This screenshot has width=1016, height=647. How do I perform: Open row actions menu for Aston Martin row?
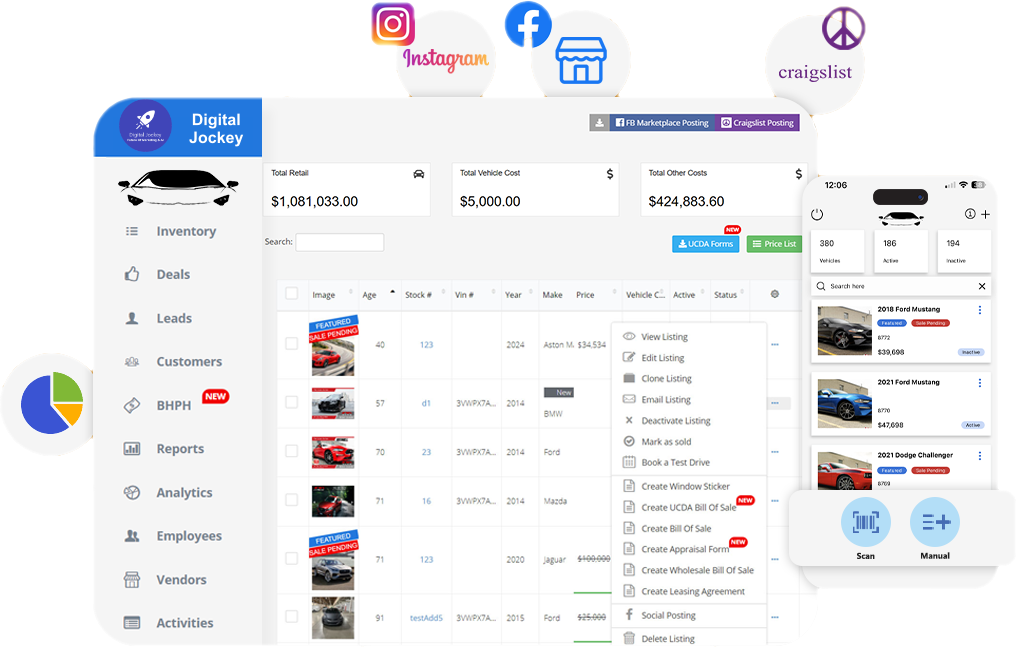point(774,344)
